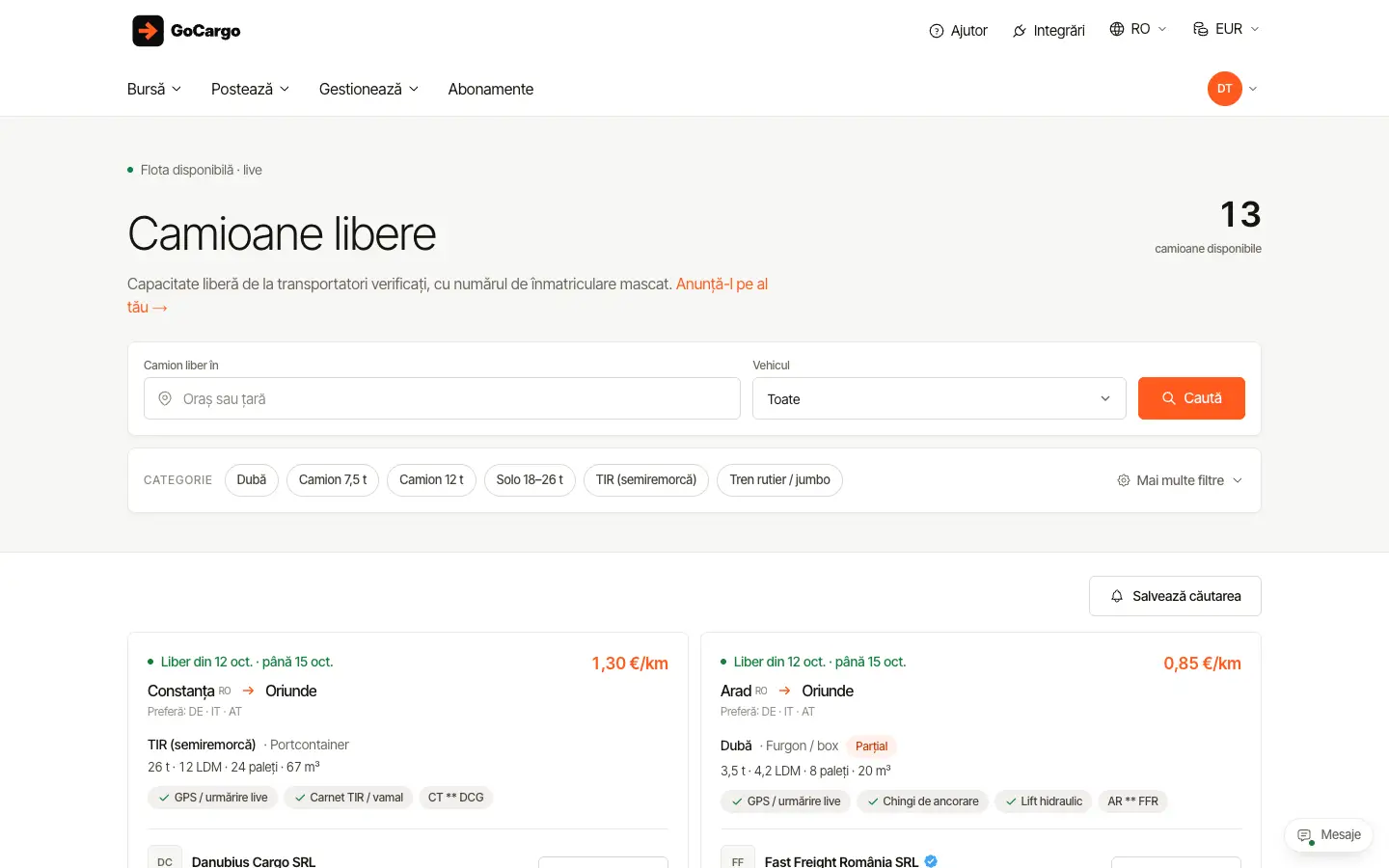Click the arrow icon between Constanța and Oriunde
The image size is (1389, 868).
pyautogui.click(x=249, y=691)
